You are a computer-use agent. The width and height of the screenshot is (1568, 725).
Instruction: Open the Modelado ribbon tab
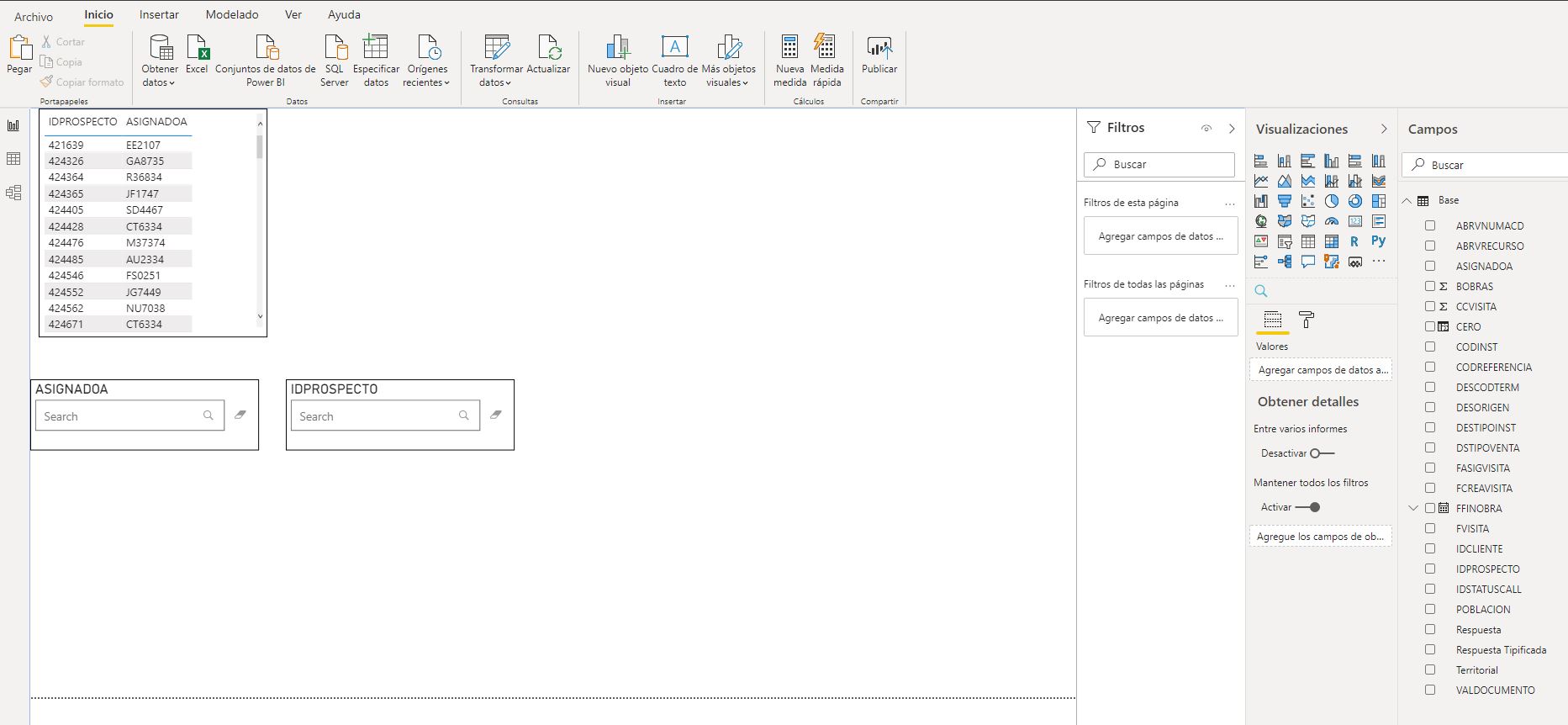(x=232, y=14)
